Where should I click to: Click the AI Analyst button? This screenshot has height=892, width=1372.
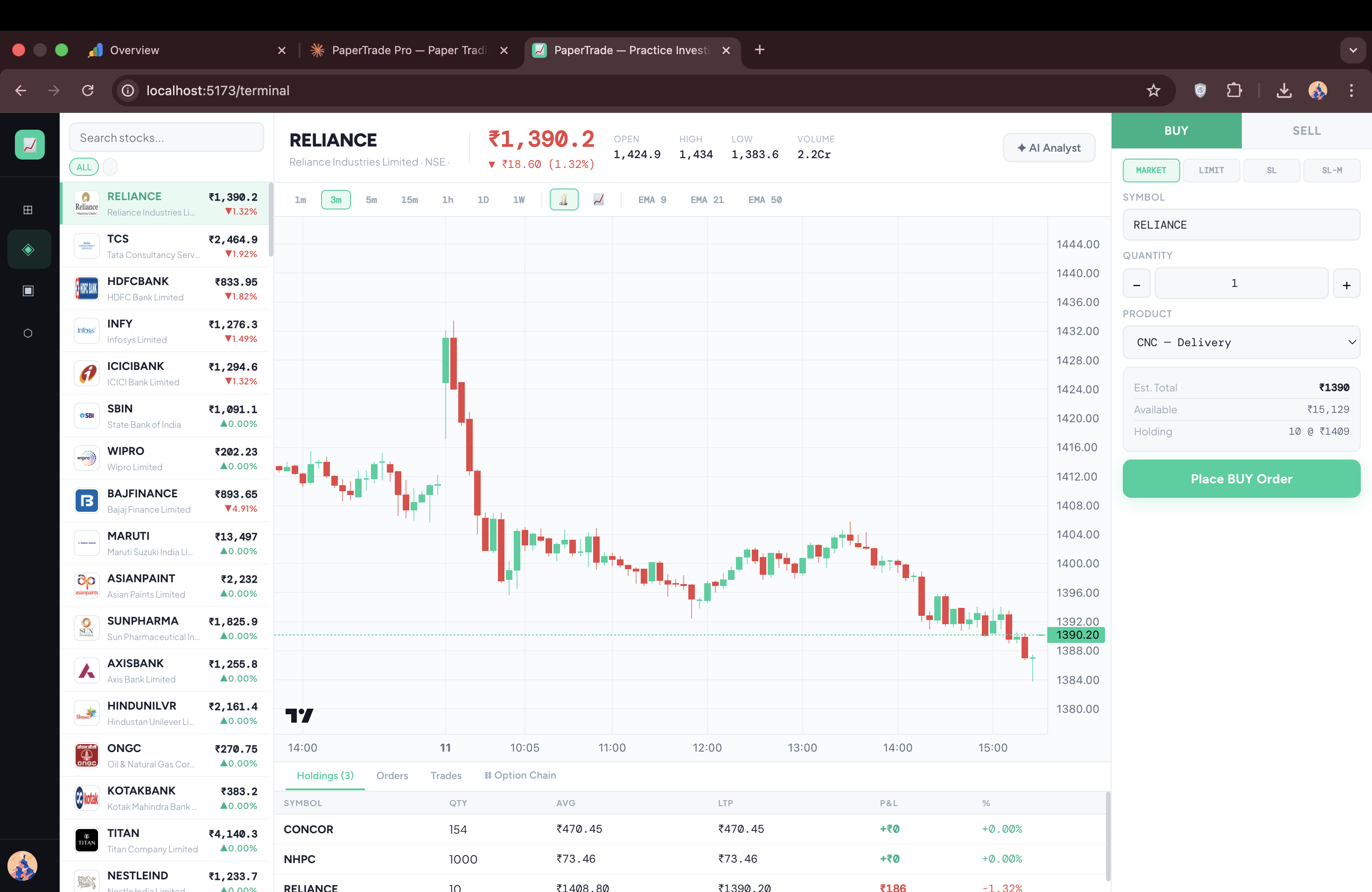coord(1049,147)
